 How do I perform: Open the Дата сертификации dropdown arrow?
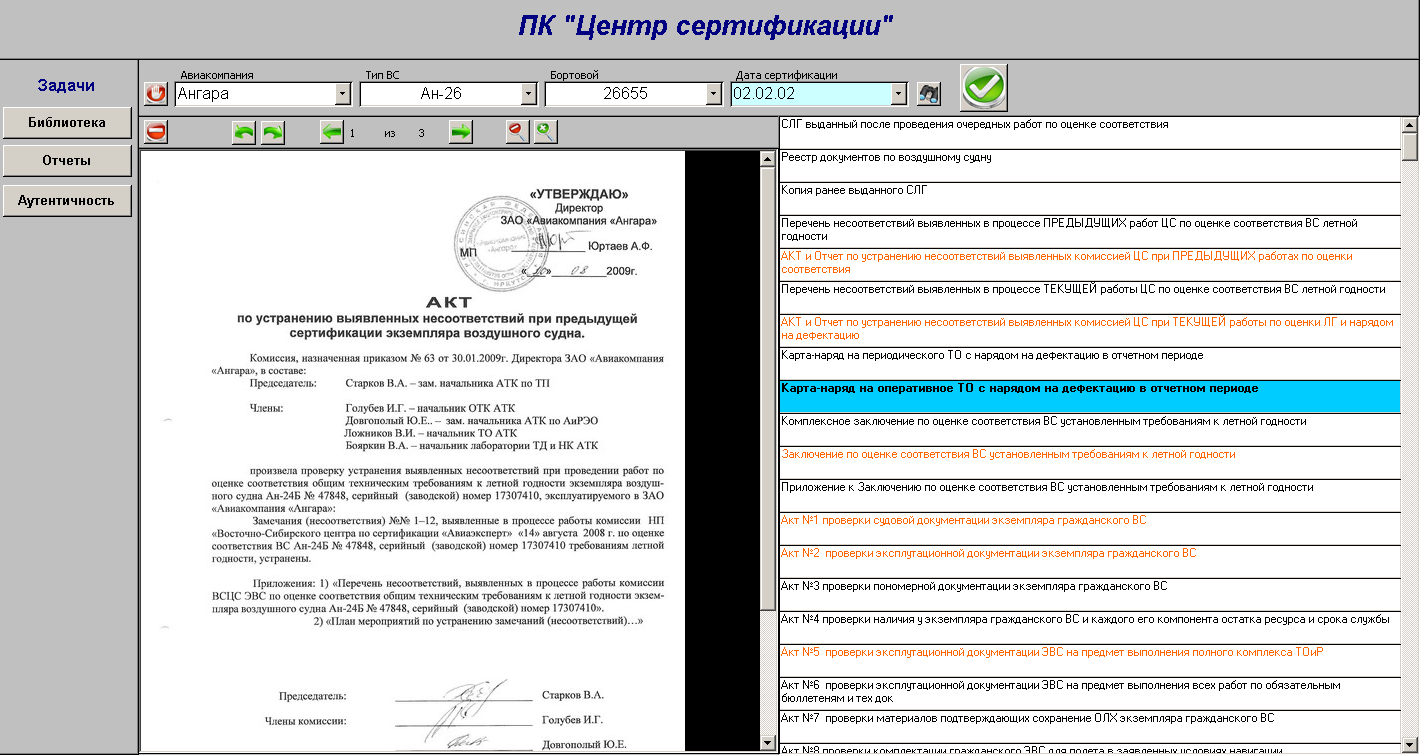(898, 94)
